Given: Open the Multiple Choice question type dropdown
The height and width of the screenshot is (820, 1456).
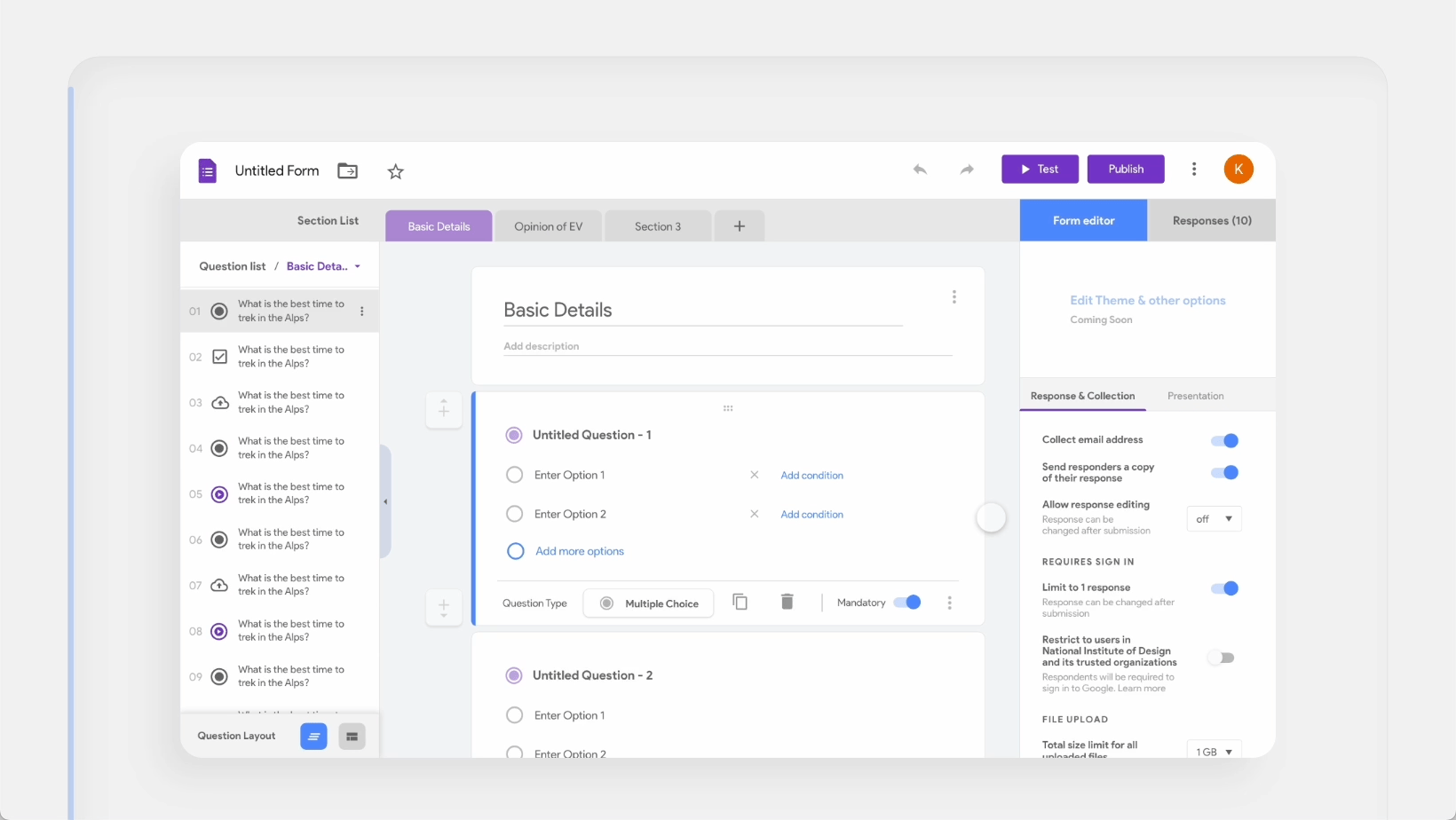Looking at the screenshot, I should click(x=649, y=603).
